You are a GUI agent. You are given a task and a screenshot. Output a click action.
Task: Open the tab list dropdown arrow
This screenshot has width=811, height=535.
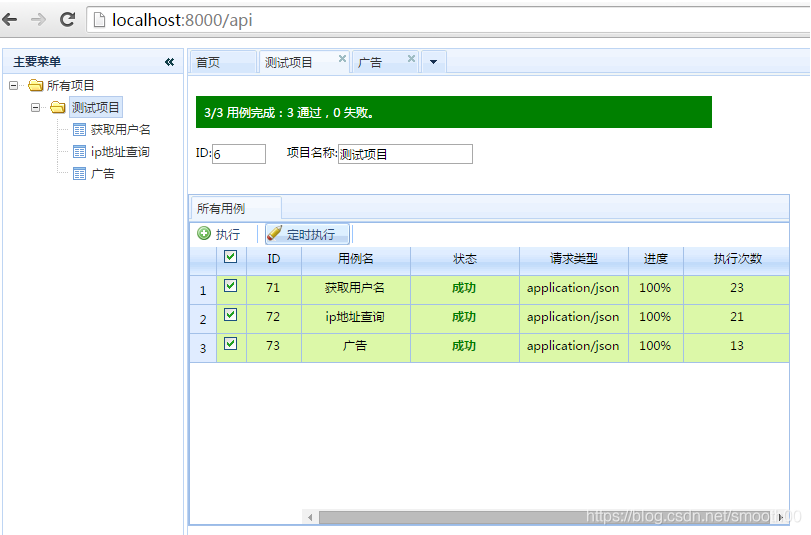433,62
